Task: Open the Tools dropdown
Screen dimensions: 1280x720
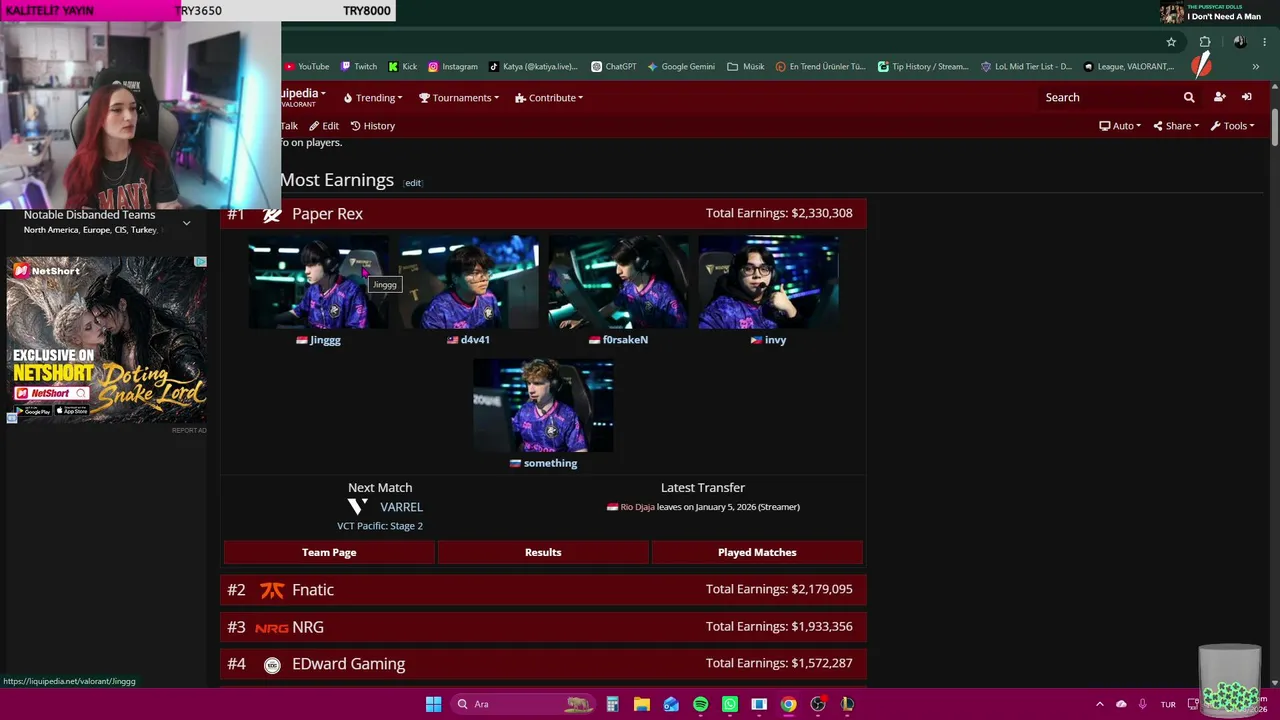Action: (x=1232, y=126)
